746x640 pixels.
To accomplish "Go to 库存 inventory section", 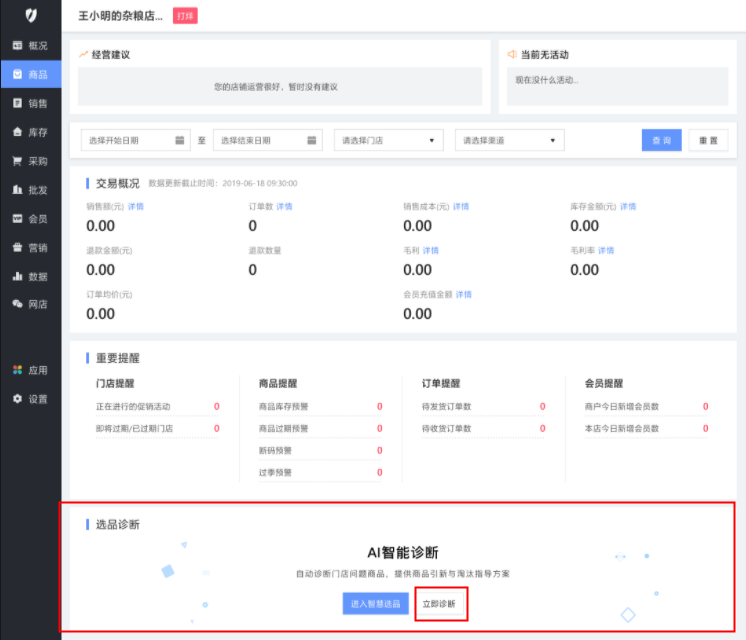I will [30, 132].
